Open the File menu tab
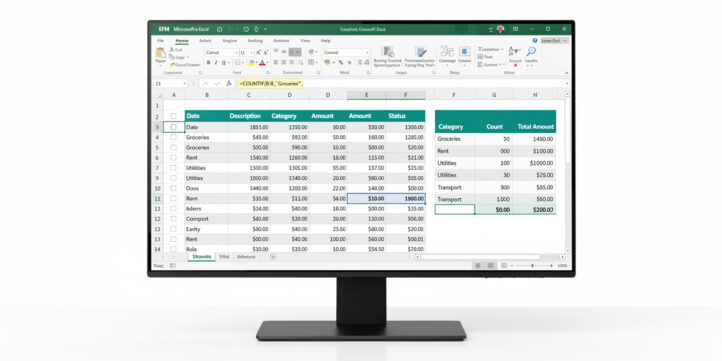 [160, 41]
